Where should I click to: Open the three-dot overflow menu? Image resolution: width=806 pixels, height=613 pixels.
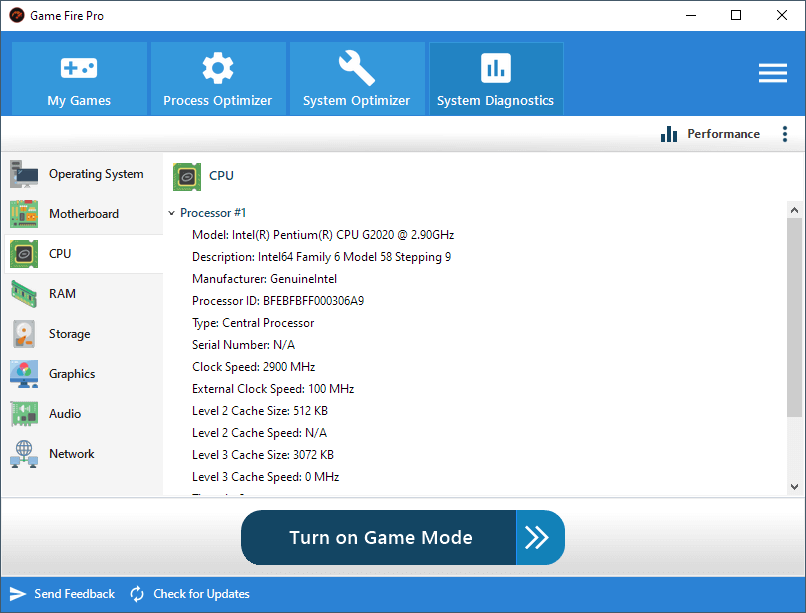(x=785, y=133)
